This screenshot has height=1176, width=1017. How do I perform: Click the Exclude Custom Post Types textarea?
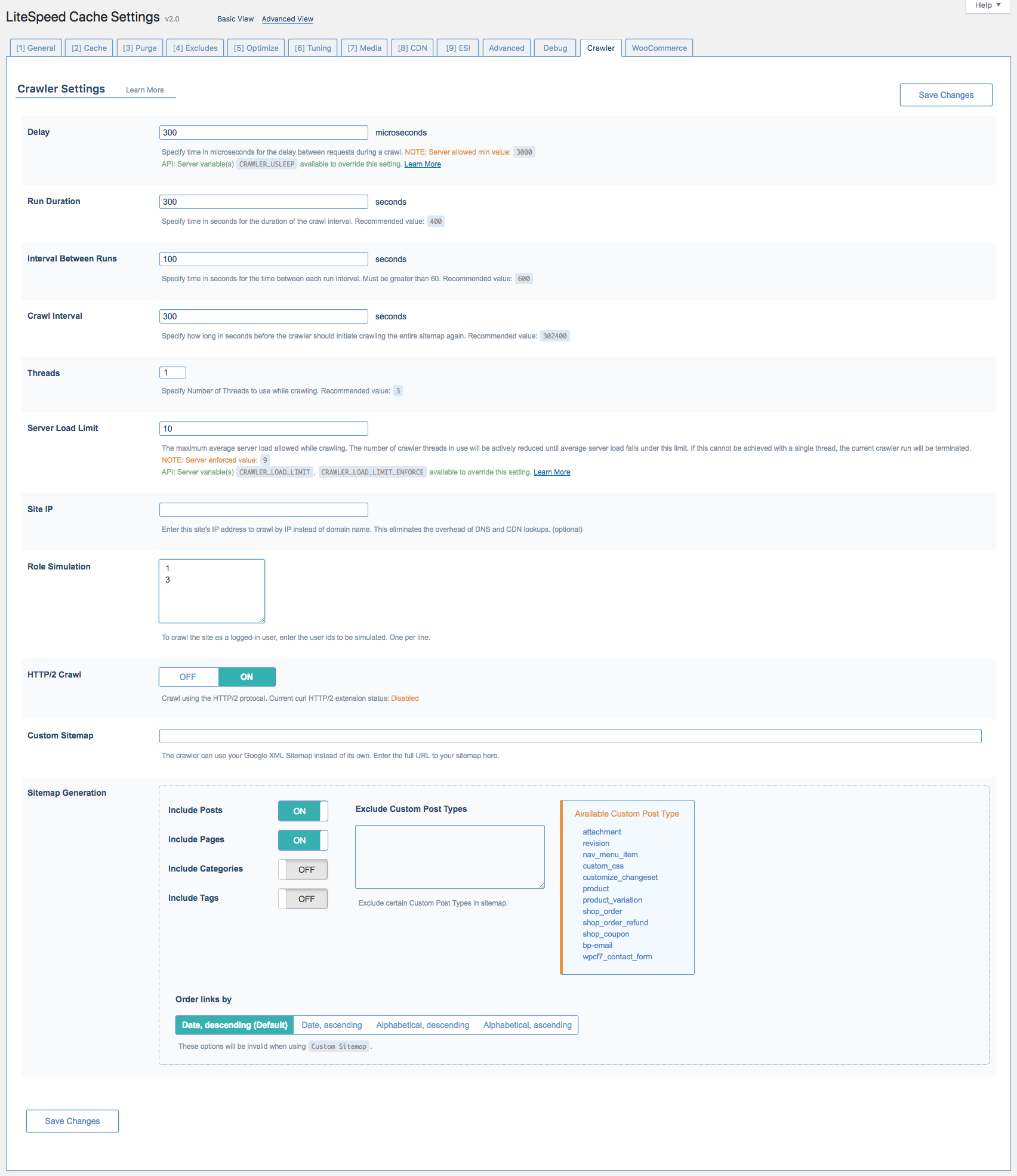coord(449,857)
